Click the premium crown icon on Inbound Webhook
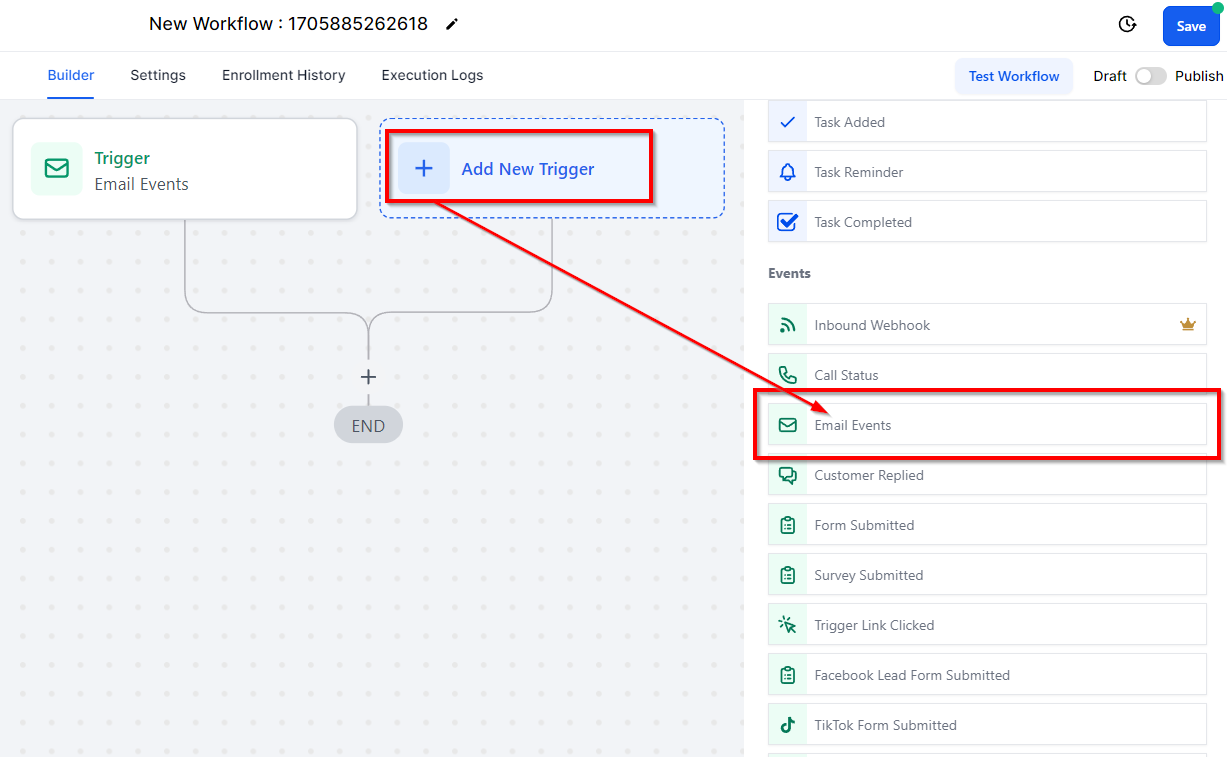Image resolution: width=1227 pixels, height=757 pixels. point(1187,324)
